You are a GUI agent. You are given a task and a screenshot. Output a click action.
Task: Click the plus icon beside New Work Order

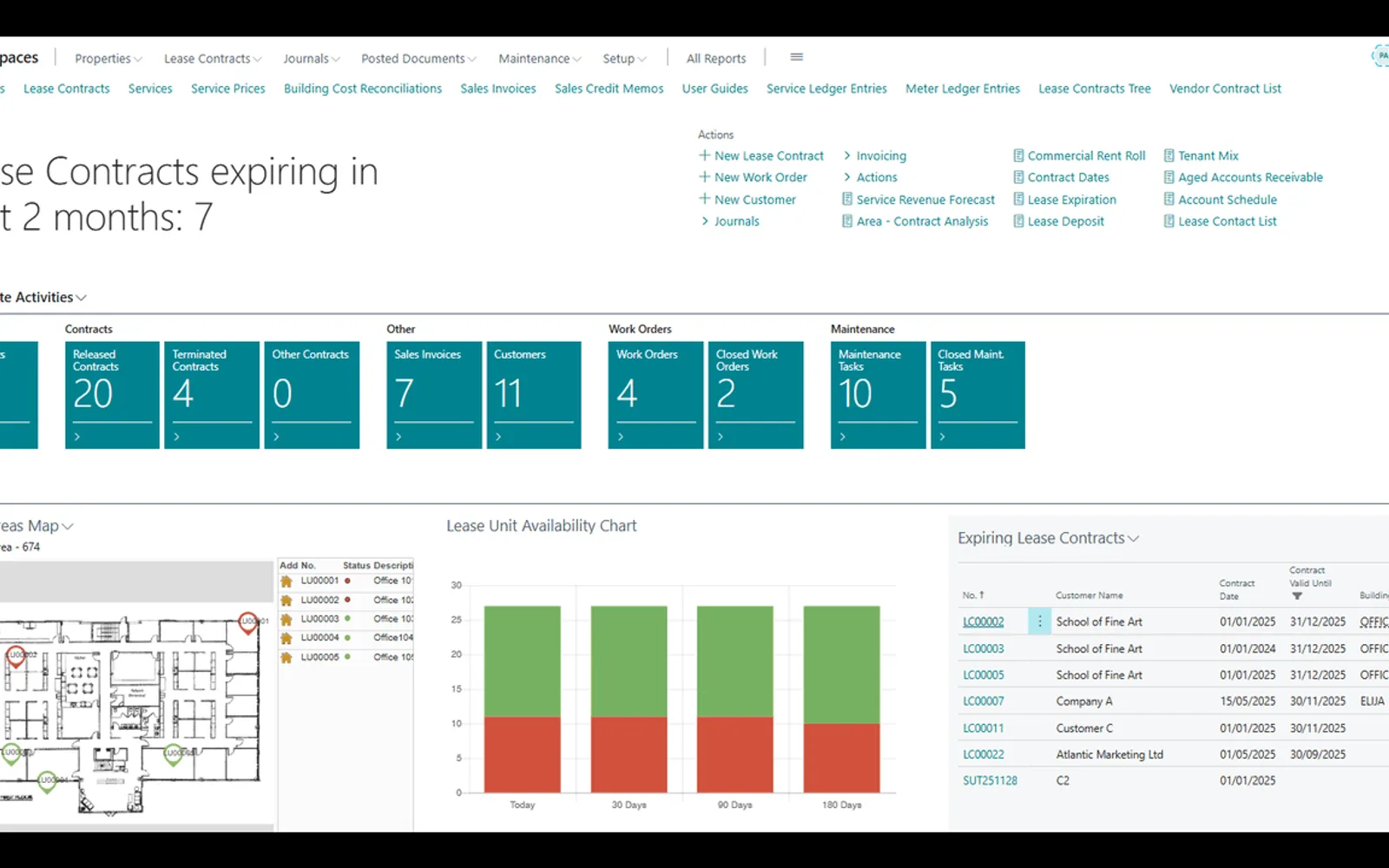(704, 177)
